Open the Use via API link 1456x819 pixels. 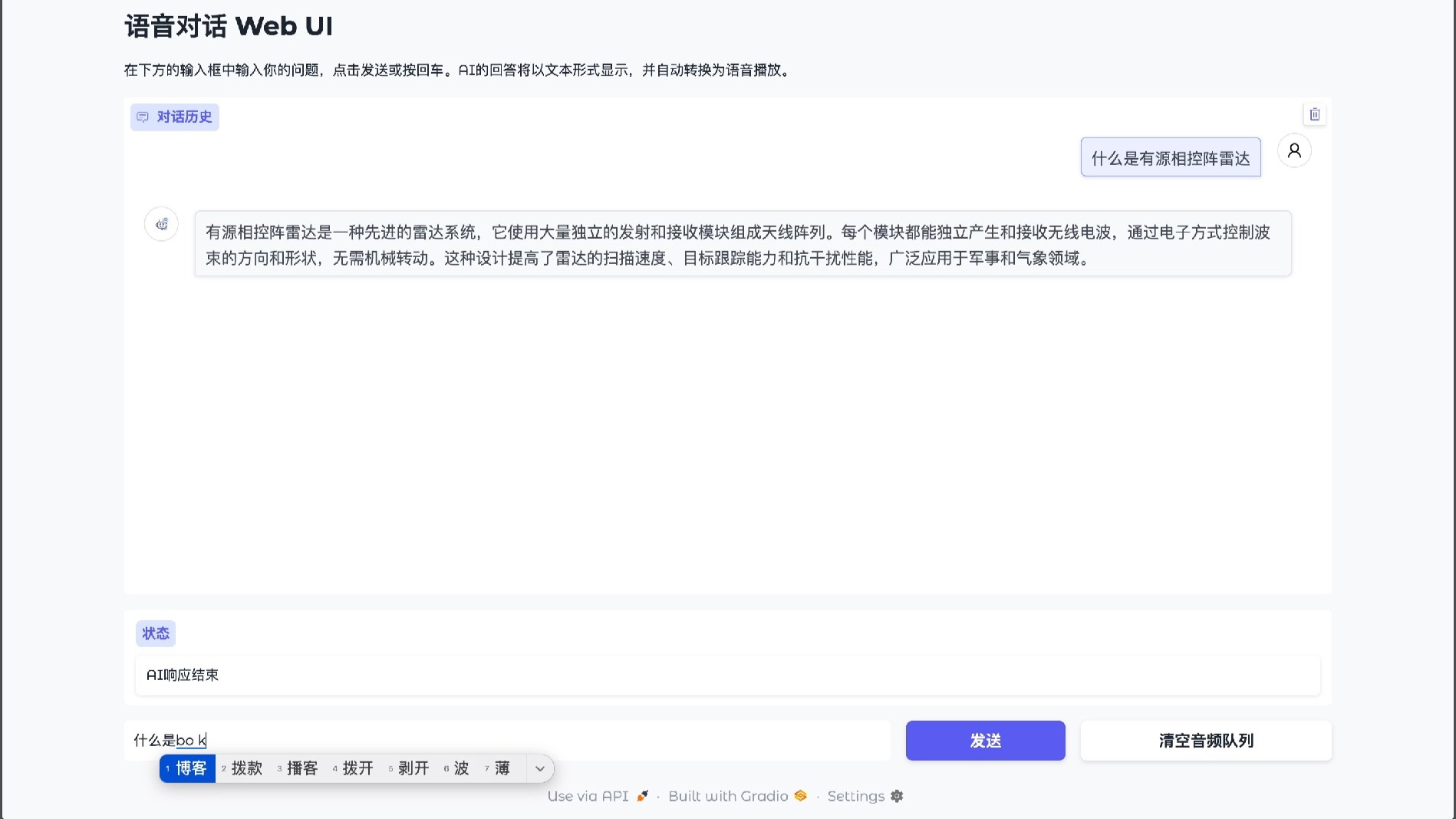point(588,796)
